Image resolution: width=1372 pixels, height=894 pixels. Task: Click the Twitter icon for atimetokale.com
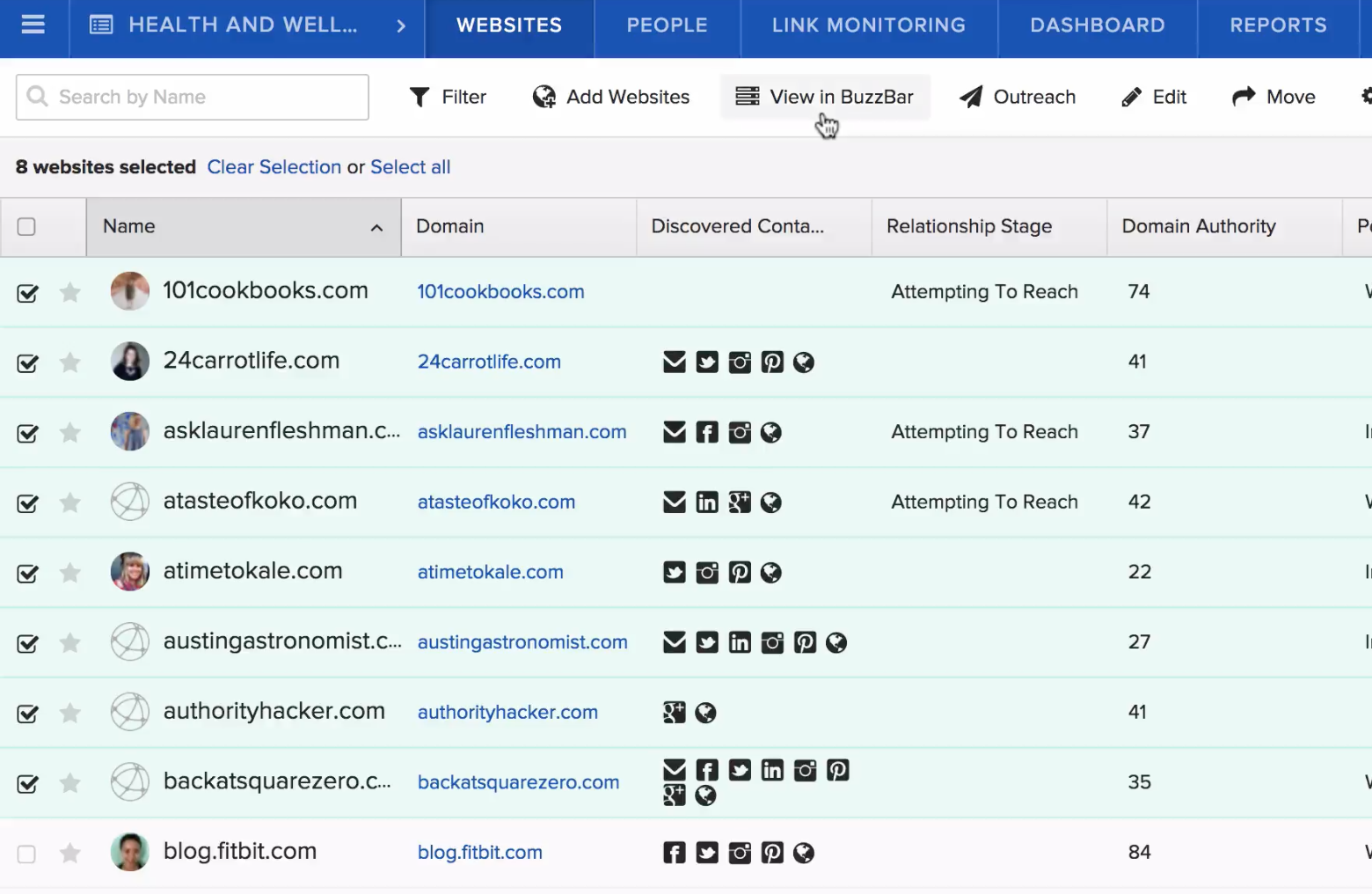[675, 573]
